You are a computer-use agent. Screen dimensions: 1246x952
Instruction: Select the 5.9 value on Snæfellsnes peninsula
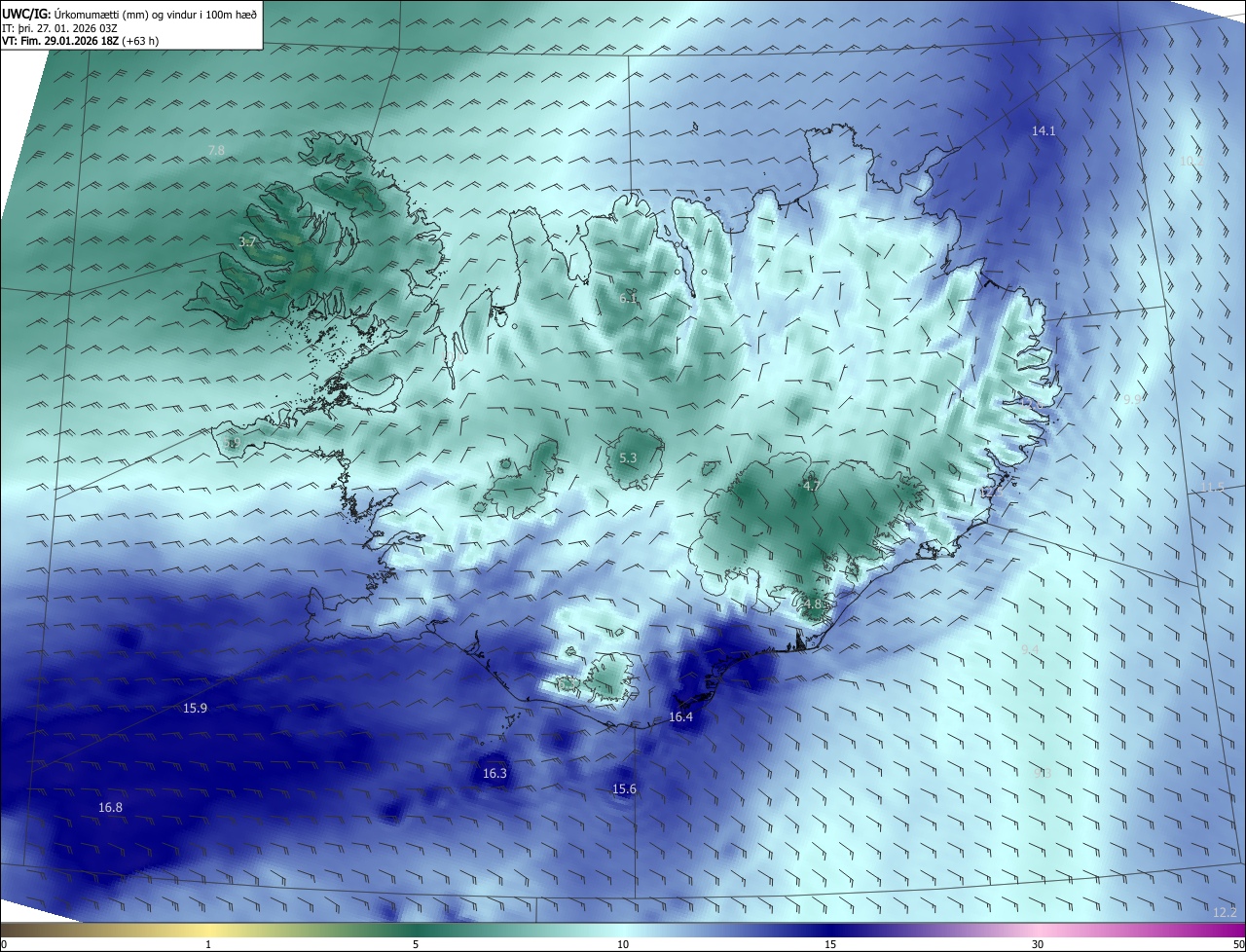pyautogui.click(x=232, y=443)
